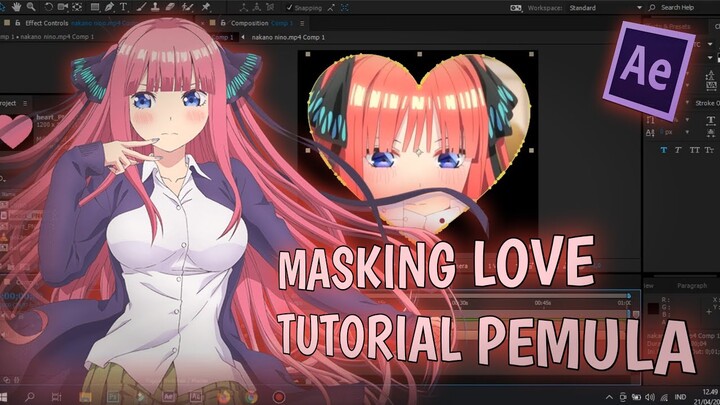Click the volume speaker tray icon

[650, 397]
